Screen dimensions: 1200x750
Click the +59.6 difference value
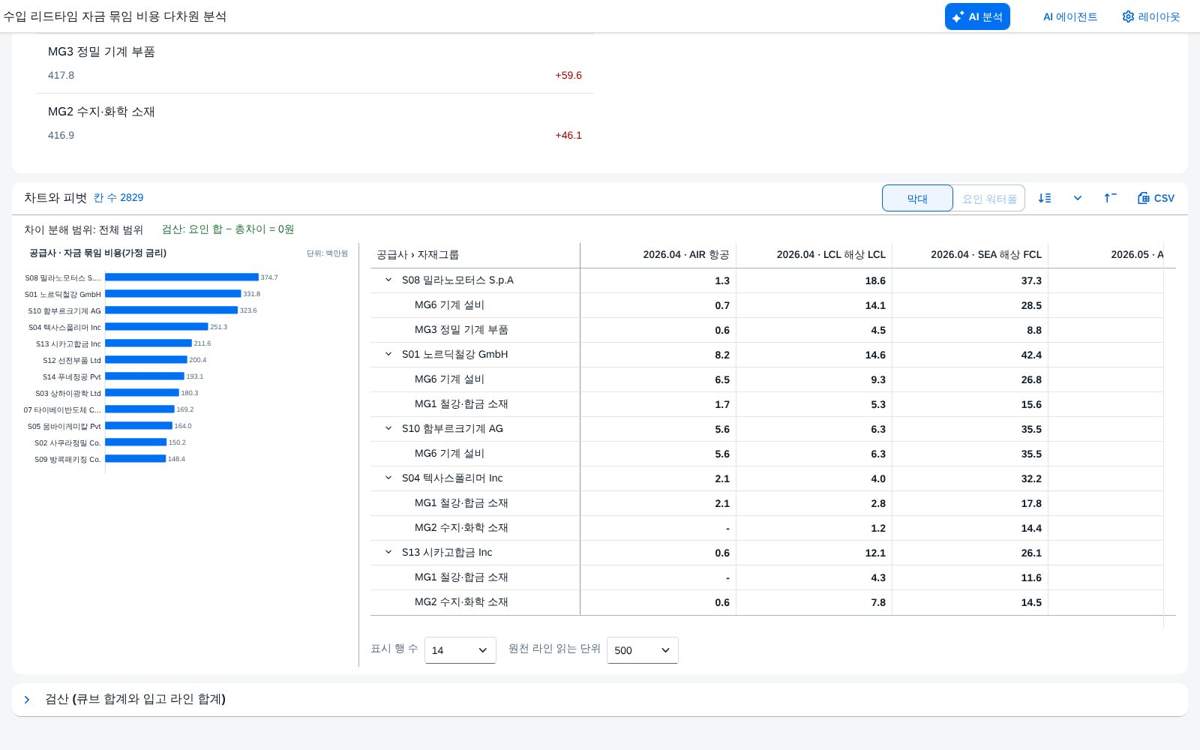tap(568, 75)
